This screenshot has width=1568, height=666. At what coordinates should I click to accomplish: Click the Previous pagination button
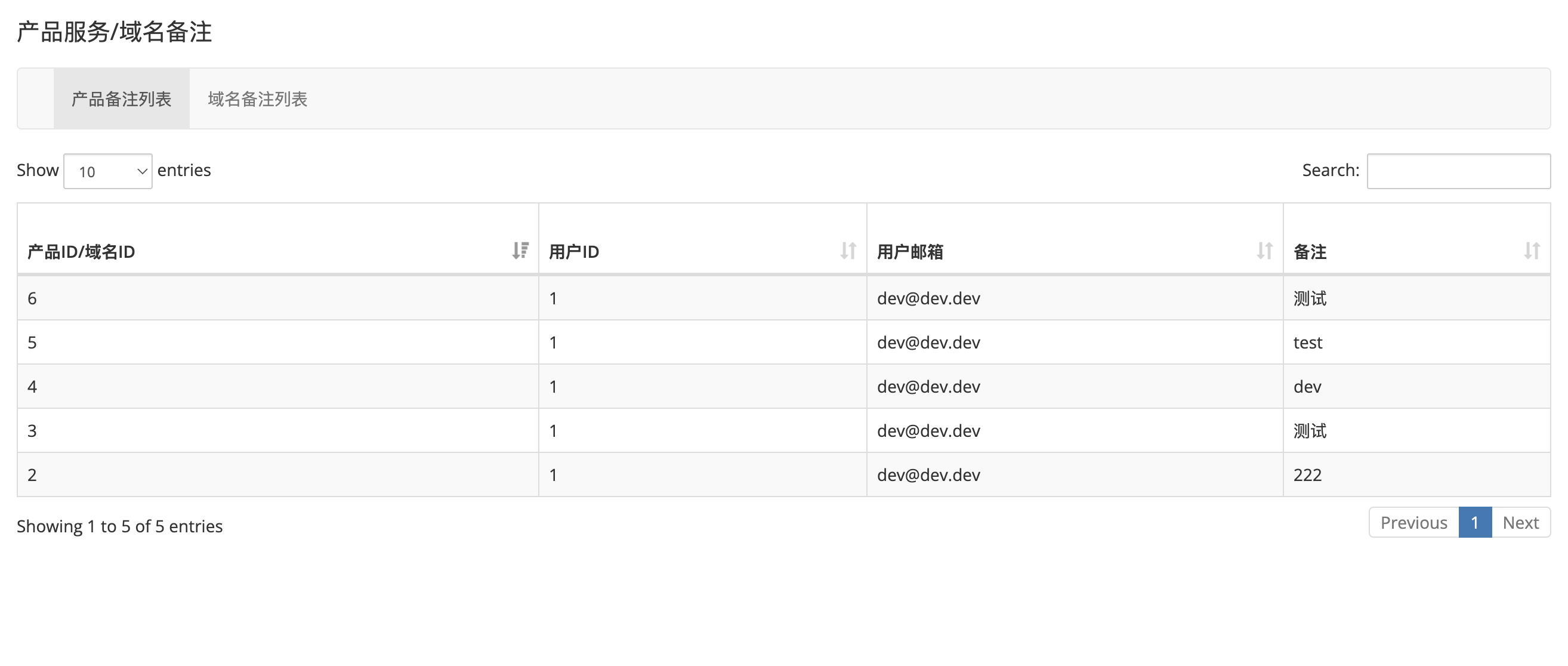click(x=1413, y=522)
